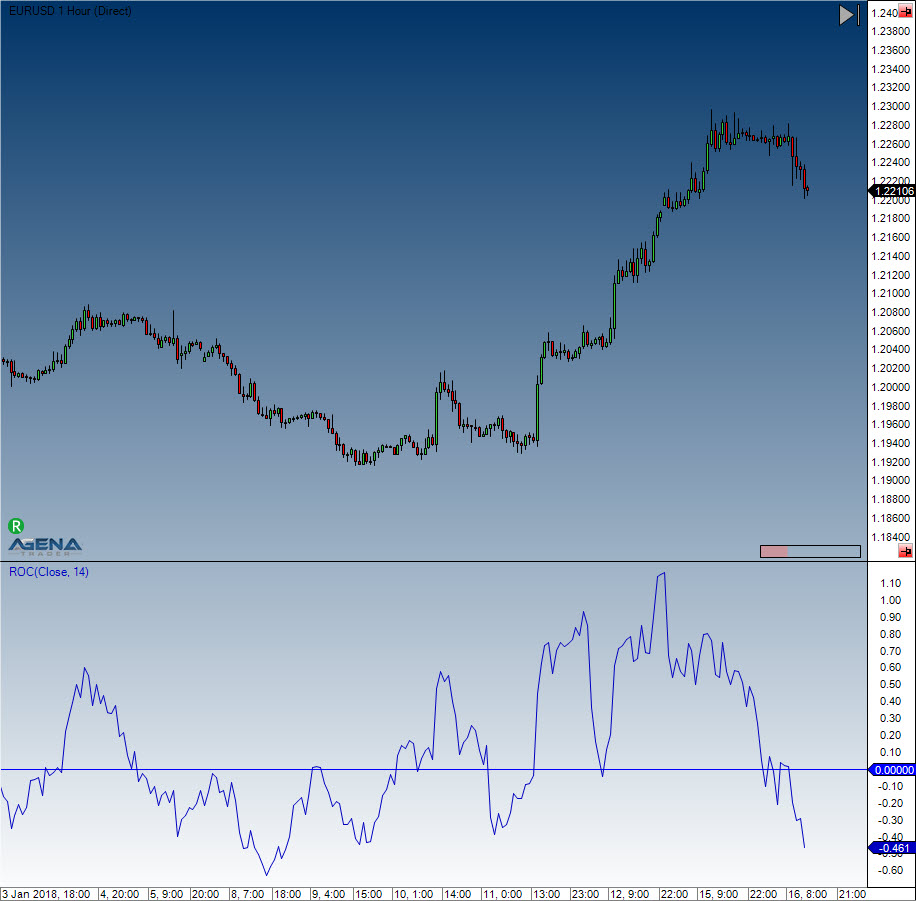Image resolution: width=916 pixels, height=901 pixels.
Task: Click the EURUSD 1 Hour (Direct) title
Action: (x=69, y=10)
